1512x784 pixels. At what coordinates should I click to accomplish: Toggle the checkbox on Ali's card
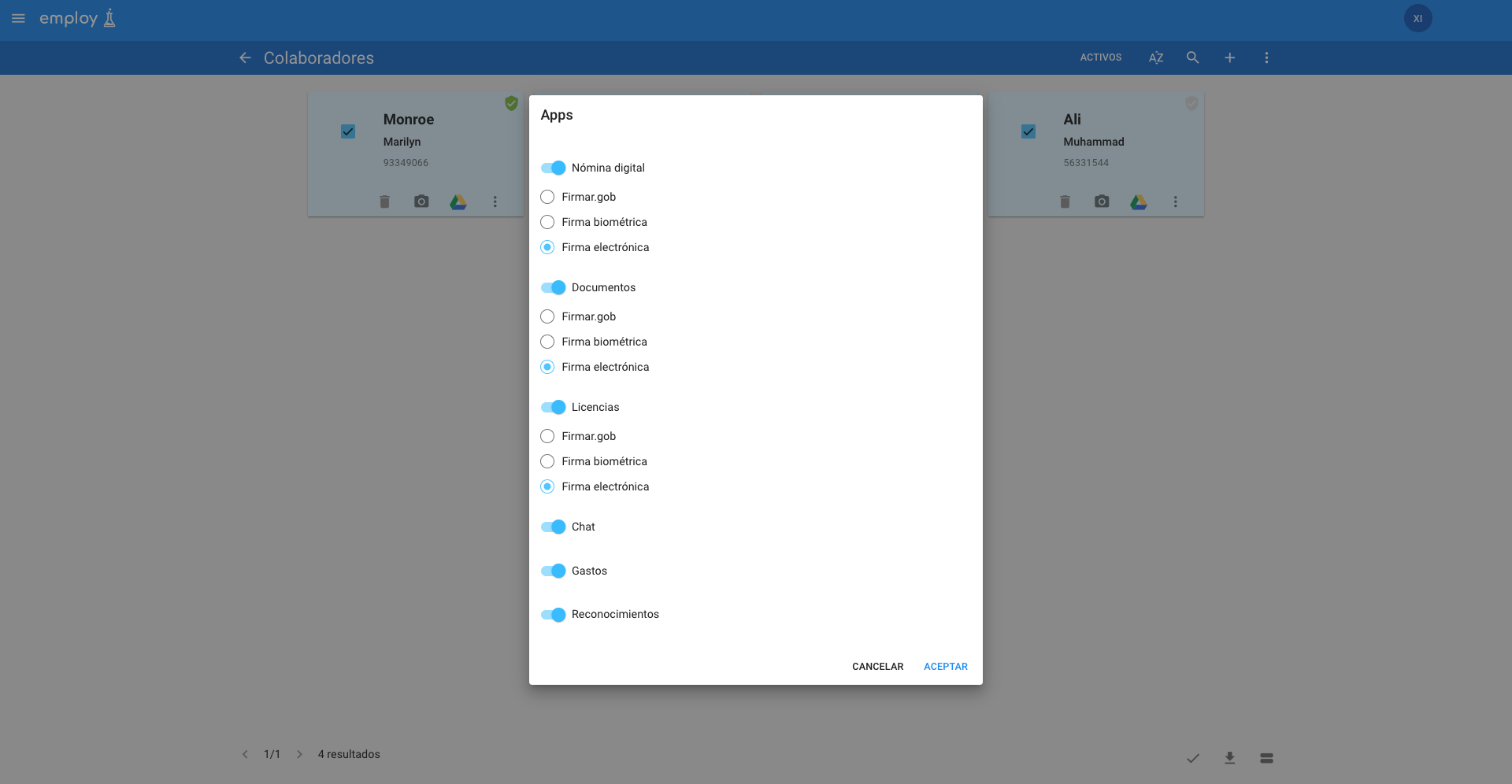(x=1028, y=131)
